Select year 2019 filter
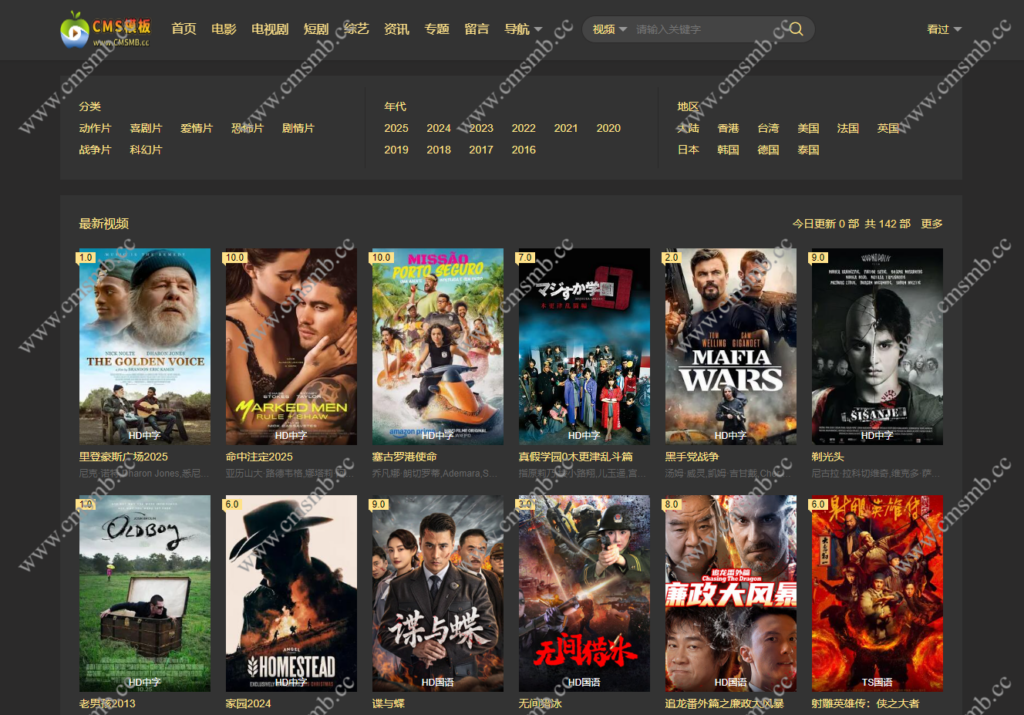1024x715 pixels. pyautogui.click(x=396, y=150)
